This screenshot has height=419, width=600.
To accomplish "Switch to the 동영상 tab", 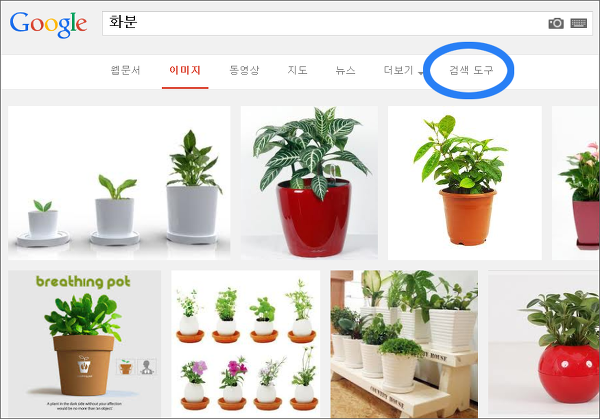I will coord(244,70).
